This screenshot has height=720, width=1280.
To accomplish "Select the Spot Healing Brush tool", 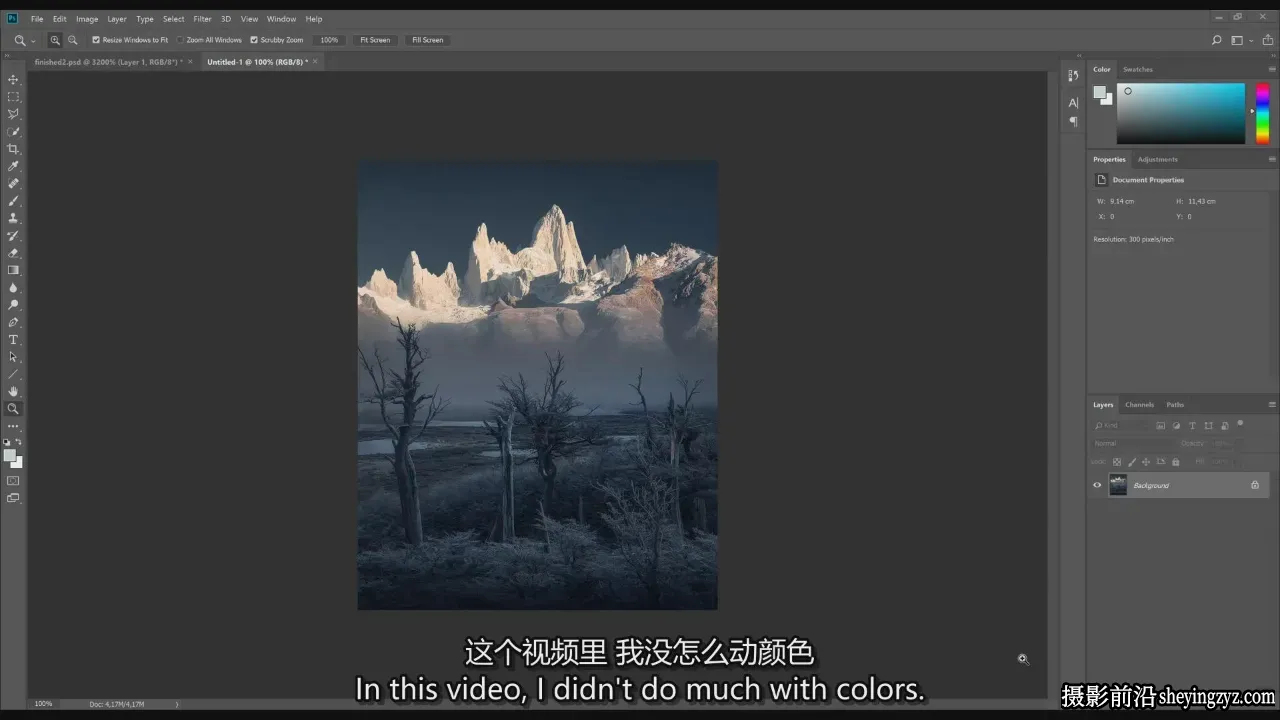I will click(13, 183).
